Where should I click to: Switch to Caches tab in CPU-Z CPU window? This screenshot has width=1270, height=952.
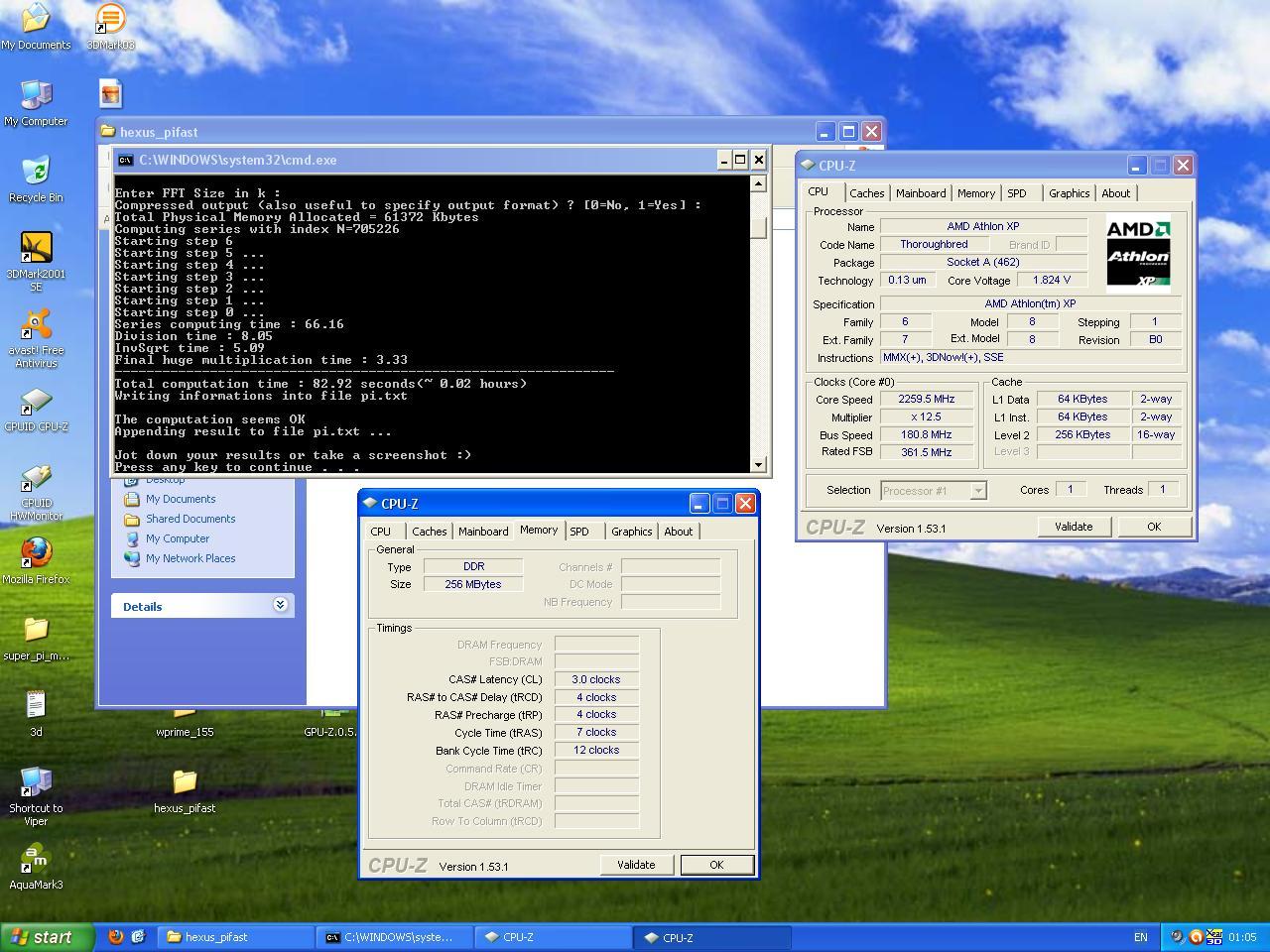pos(866,193)
